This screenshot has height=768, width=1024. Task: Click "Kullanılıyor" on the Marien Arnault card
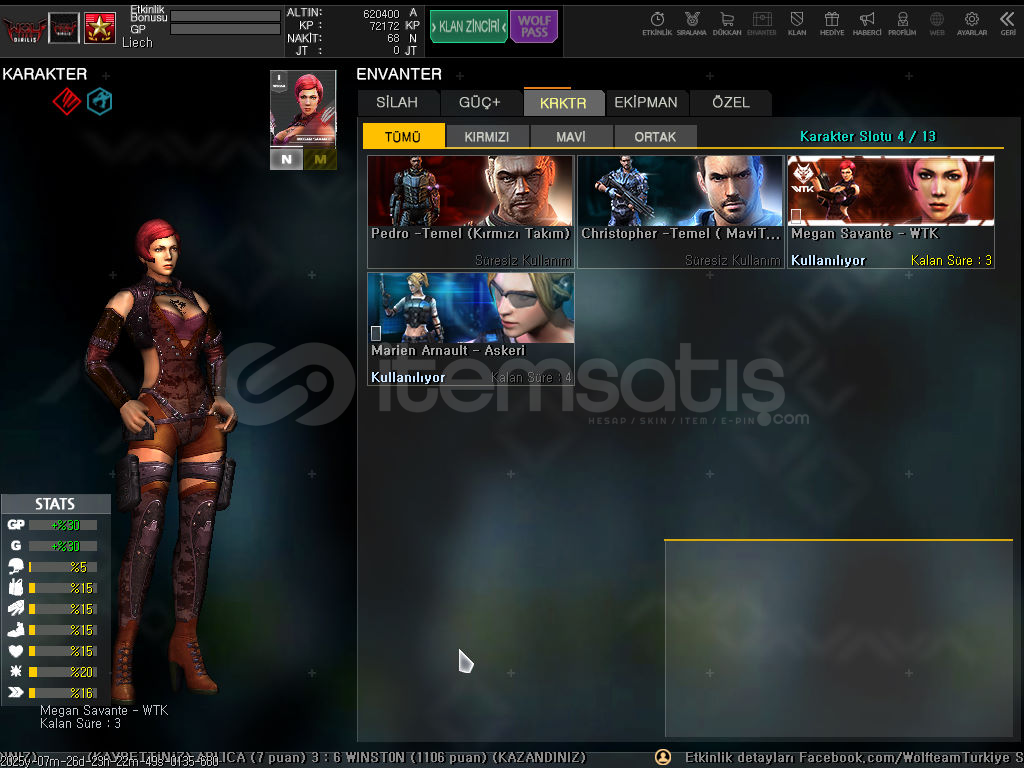click(x=408, y=377)
